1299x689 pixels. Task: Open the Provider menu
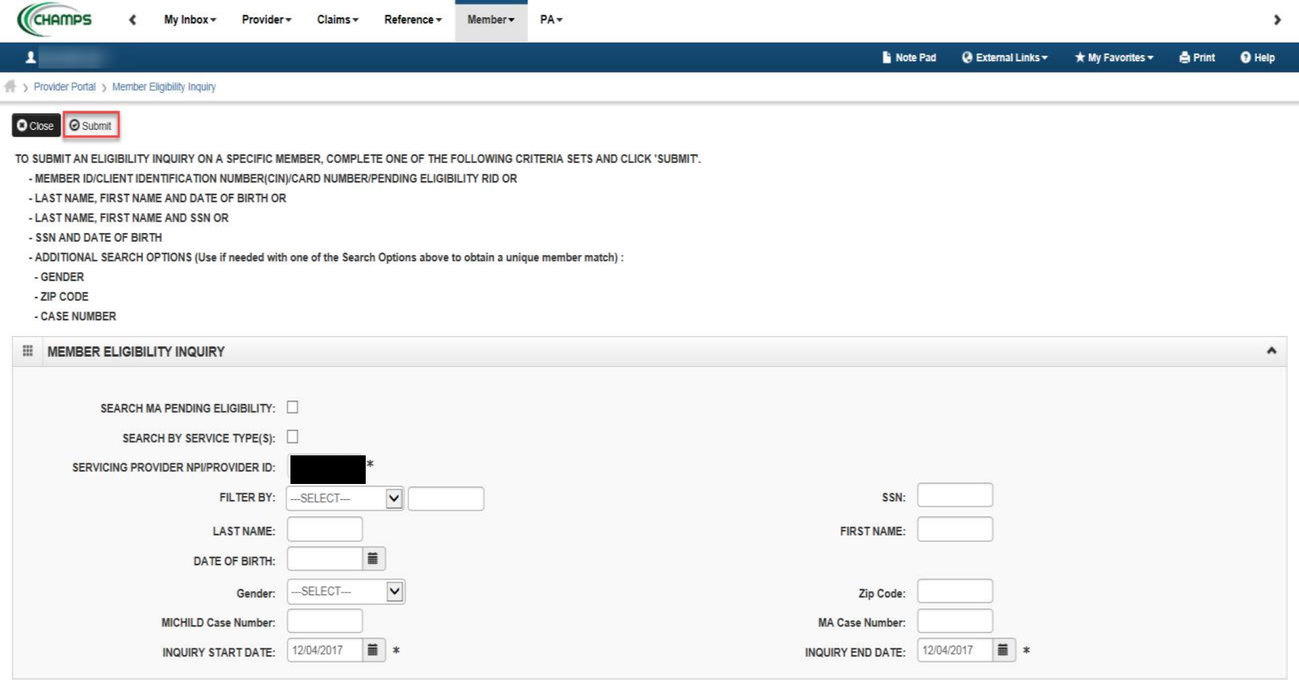(x=266, y=20)
